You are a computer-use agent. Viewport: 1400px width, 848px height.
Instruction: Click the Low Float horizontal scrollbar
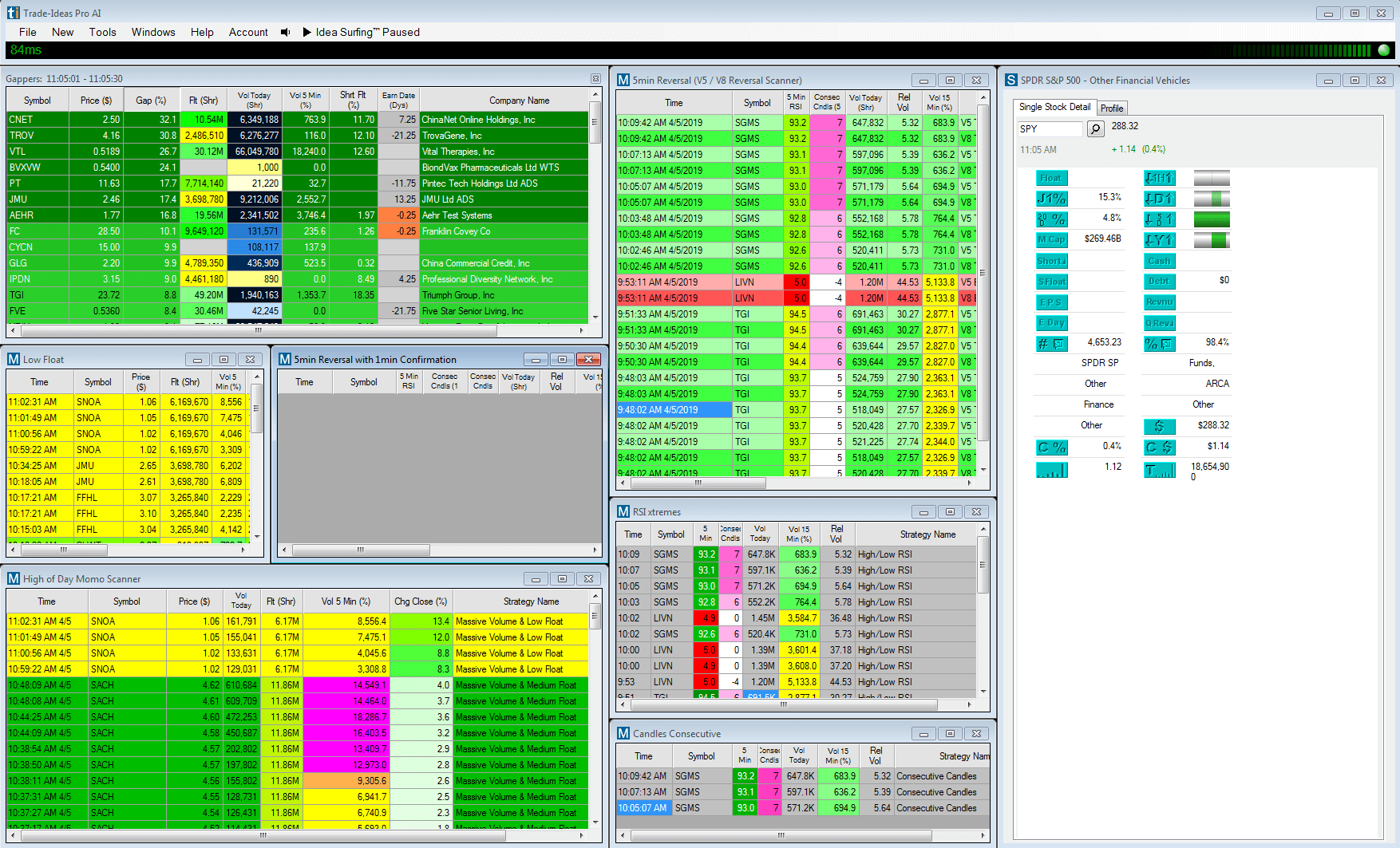click(x=63, y=550)
